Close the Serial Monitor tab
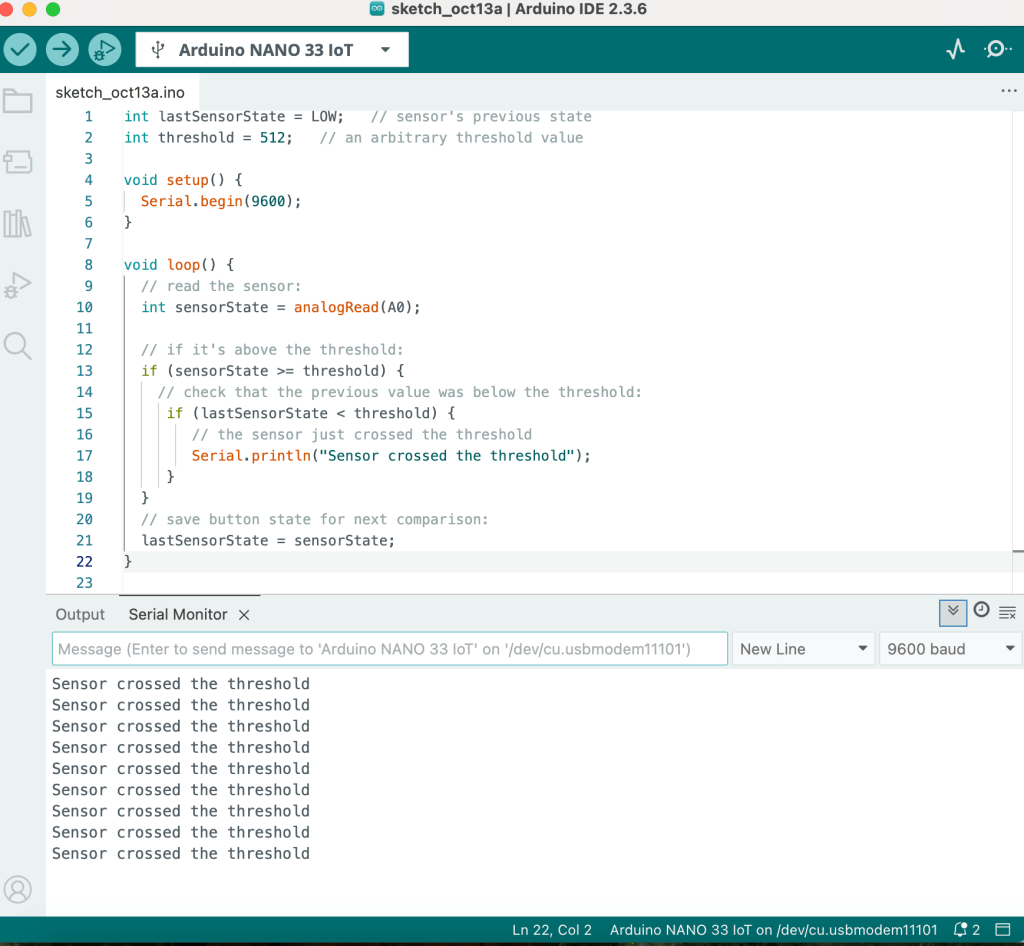This screenshot has width=1024, height=946. click(244, 615)
